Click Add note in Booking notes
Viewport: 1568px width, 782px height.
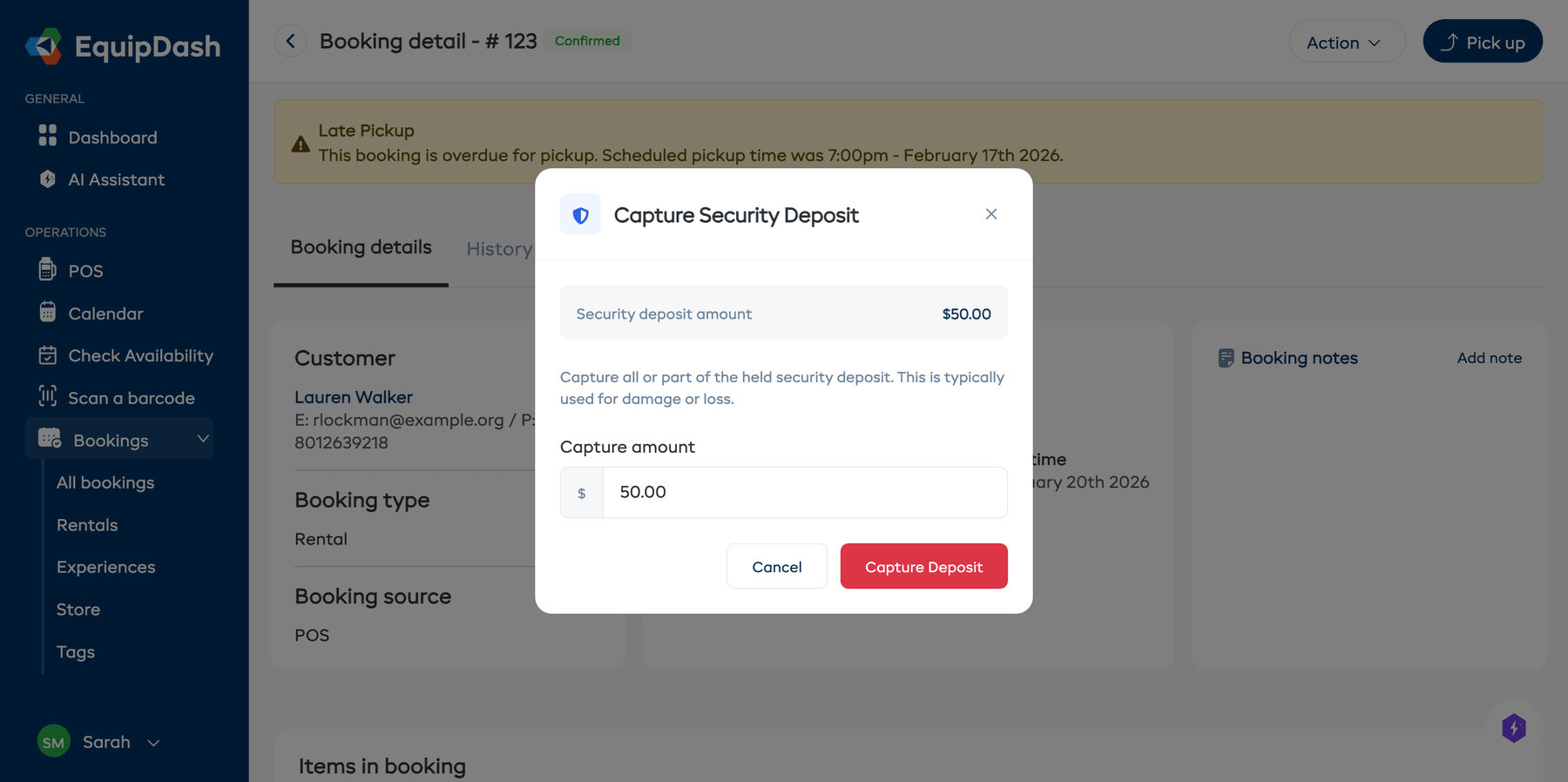[x=1490, y=358]
